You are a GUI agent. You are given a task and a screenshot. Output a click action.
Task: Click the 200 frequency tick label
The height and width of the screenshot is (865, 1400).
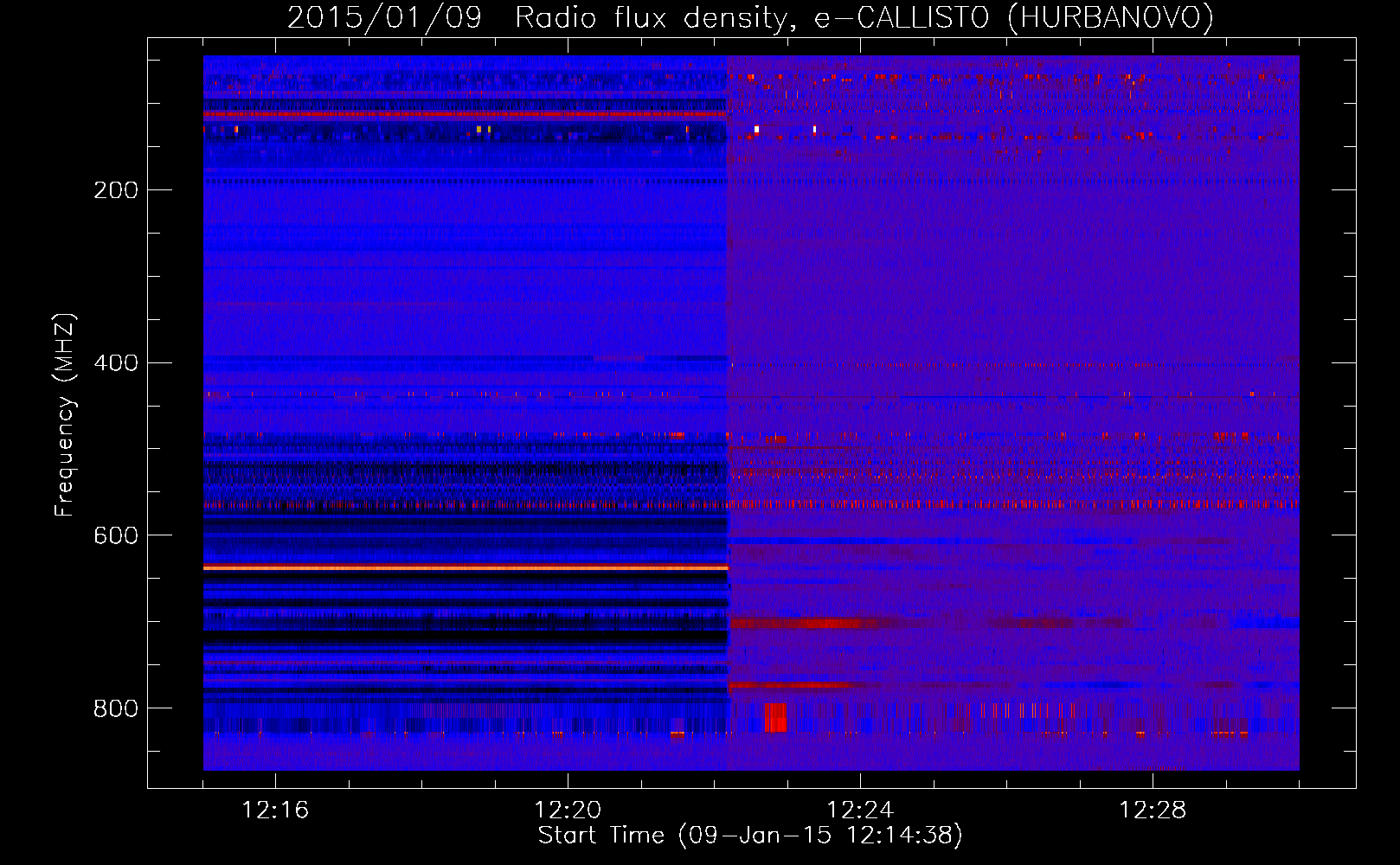click(x=116, y=190)
